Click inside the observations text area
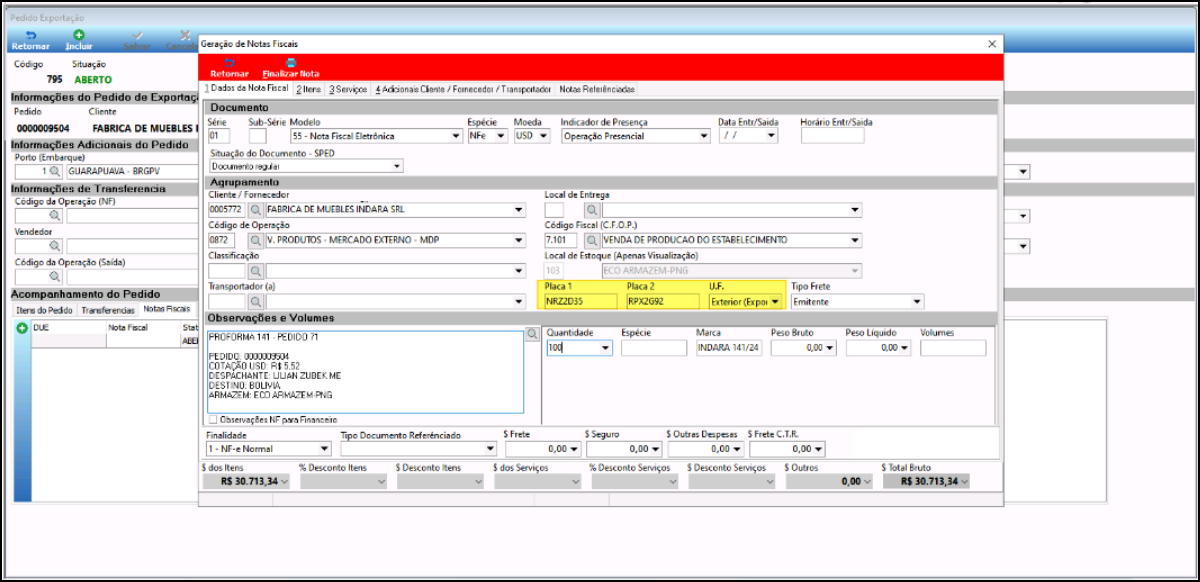Image resolution: width=1200 pixels, height=582 pixels. click(365, 370)
